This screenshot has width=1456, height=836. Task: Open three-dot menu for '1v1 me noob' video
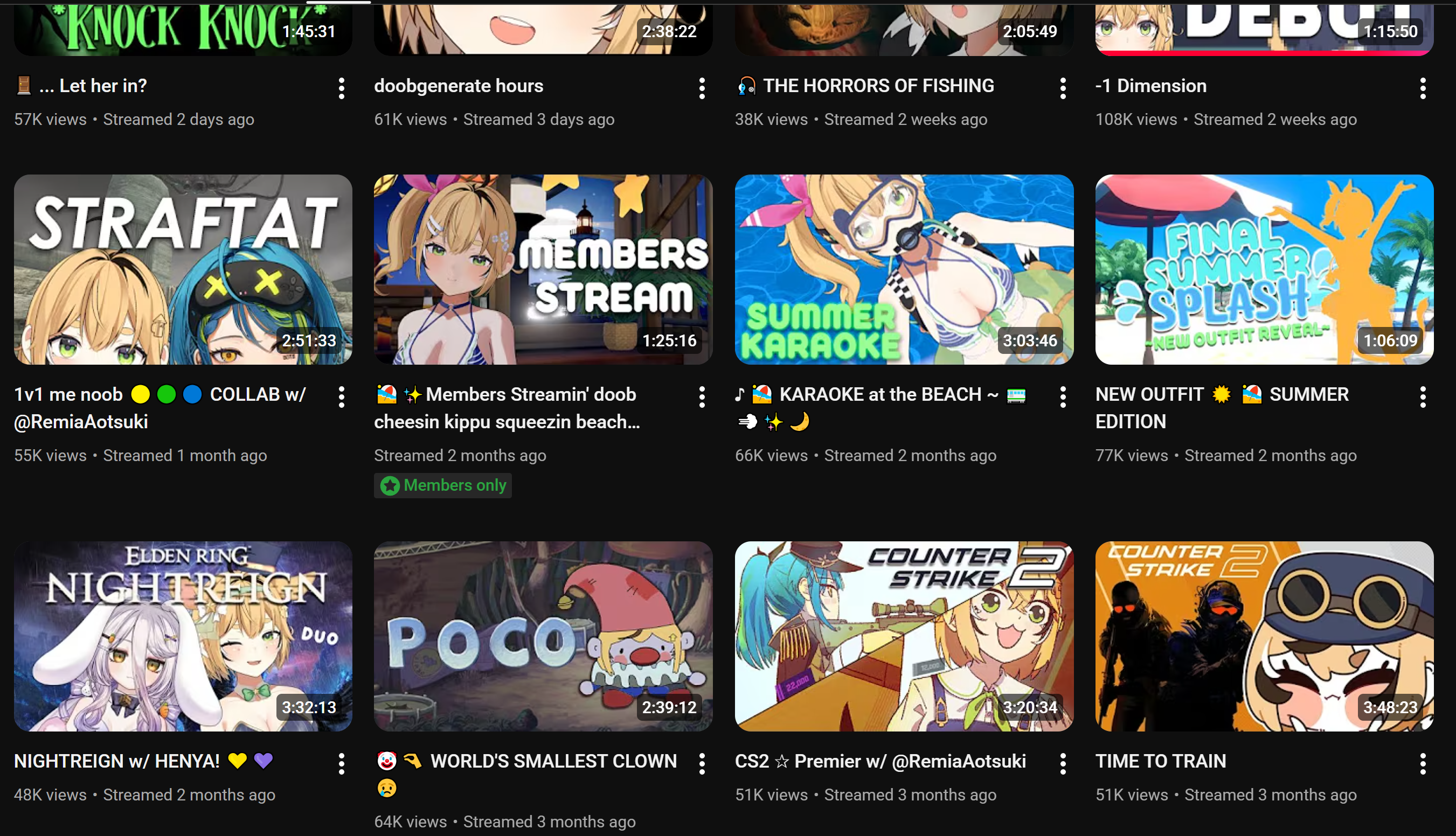pyautogui.click(x=342, y=397)
